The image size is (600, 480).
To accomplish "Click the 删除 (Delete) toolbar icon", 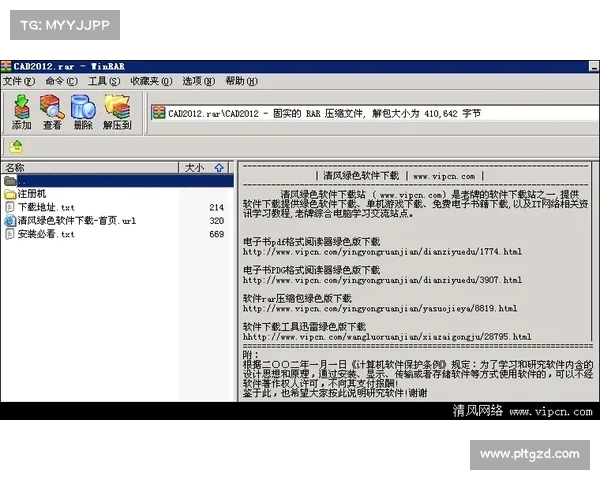I will click(83, 112).
